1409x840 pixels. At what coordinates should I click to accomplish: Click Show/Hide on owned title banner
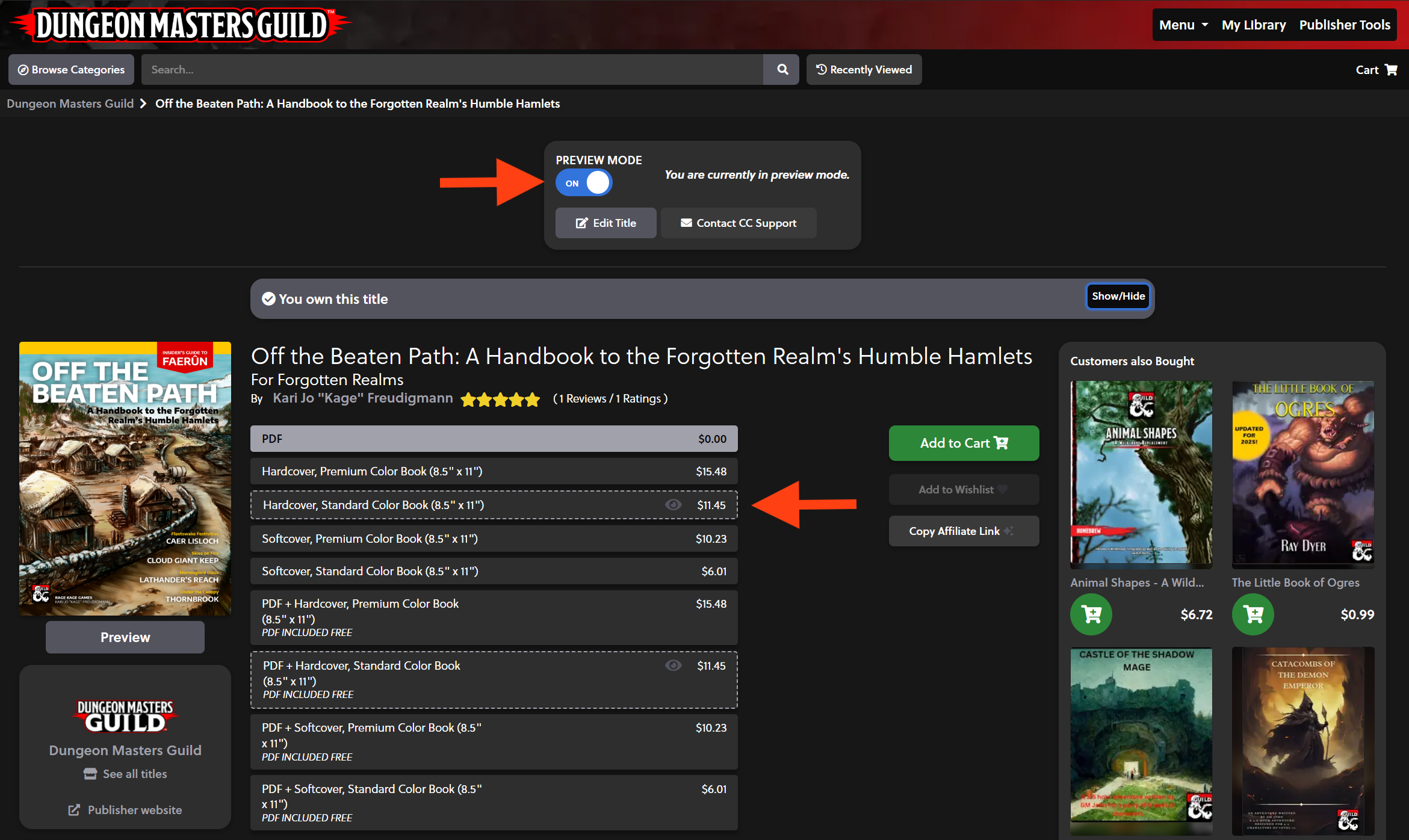tap(1118, 296)
